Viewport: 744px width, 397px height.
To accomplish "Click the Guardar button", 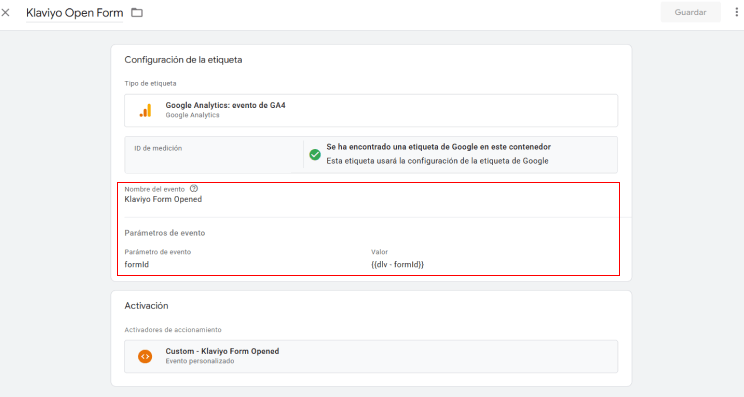I will (x=690, y=12).
